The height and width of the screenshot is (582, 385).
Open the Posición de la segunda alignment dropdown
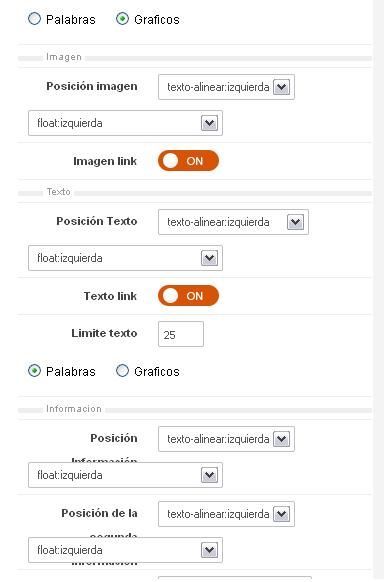coord(226,514)
